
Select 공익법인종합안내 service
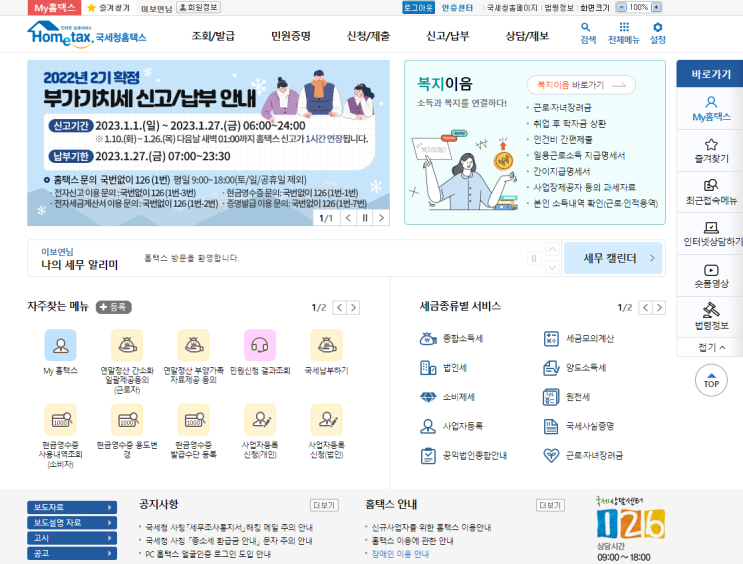coord(463,455)
